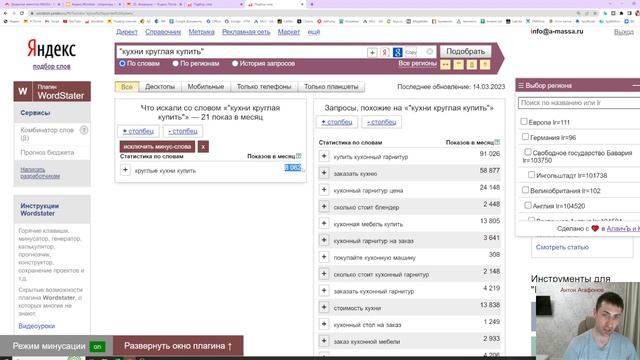The image size is (640, 360).
Task: Switch to the 'Только телефоны' tab
Action: point(264,87)
